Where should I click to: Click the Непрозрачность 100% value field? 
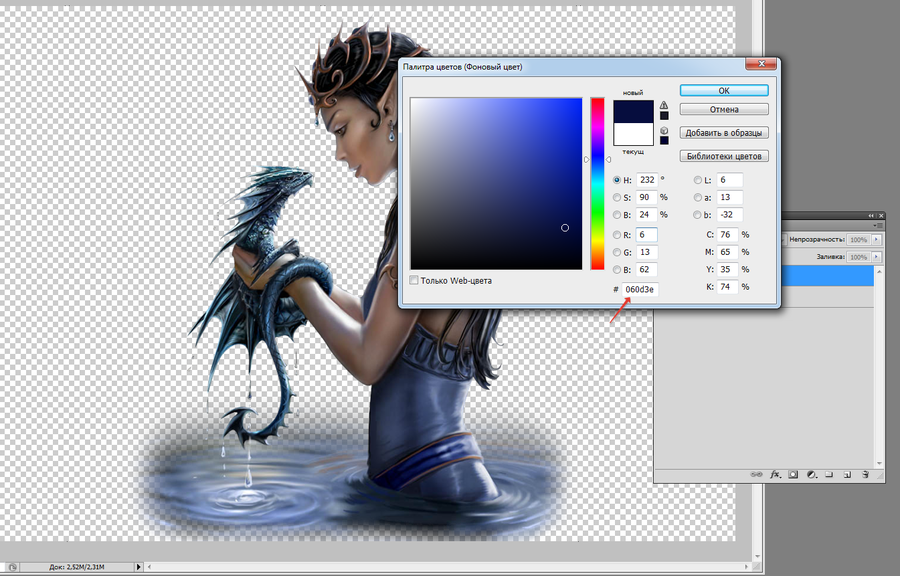[859, 240]
